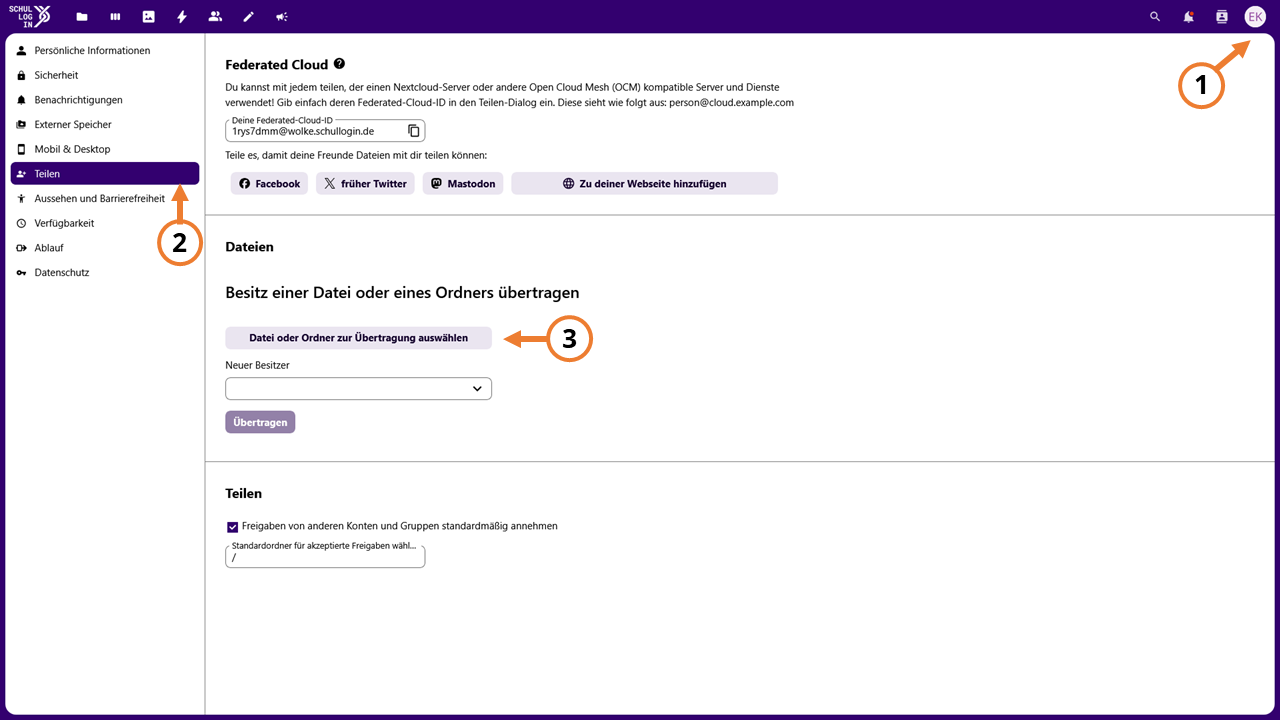Select Externer Speicher in the sidebar
Viewport: 1280px width, 720px height.
pos(105,124)
